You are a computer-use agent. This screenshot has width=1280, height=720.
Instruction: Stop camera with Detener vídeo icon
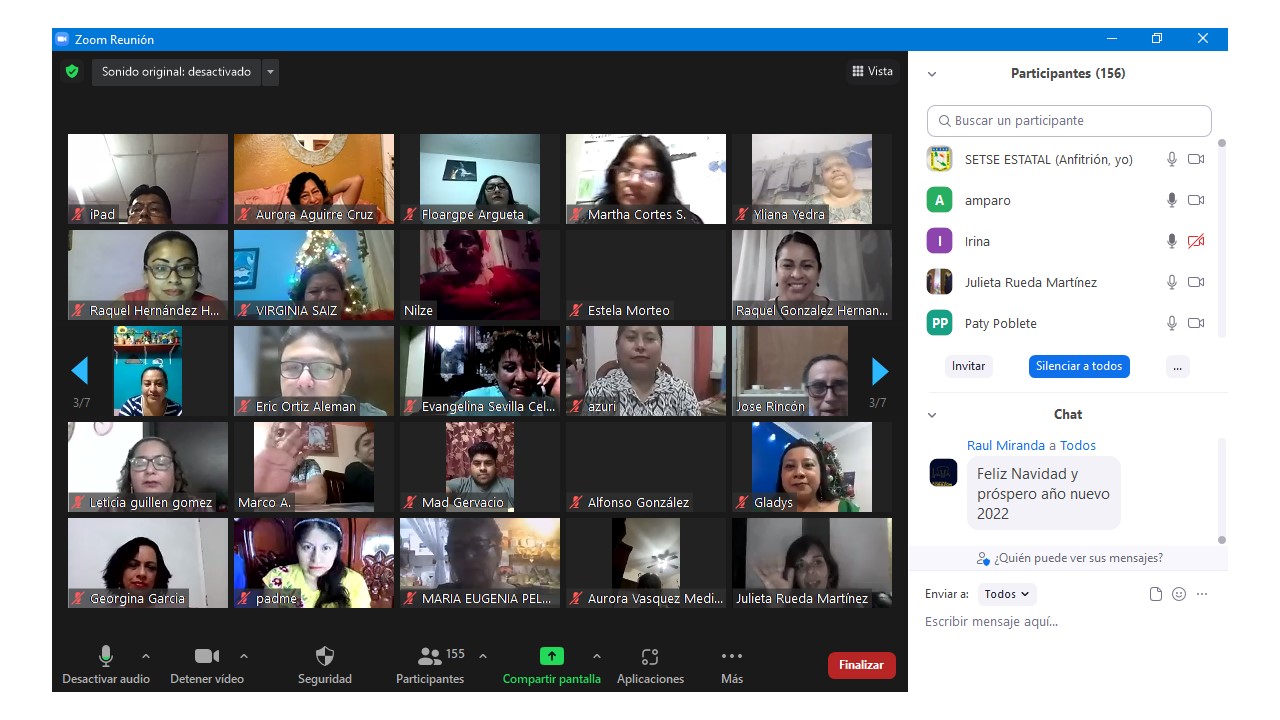point(207,656)
